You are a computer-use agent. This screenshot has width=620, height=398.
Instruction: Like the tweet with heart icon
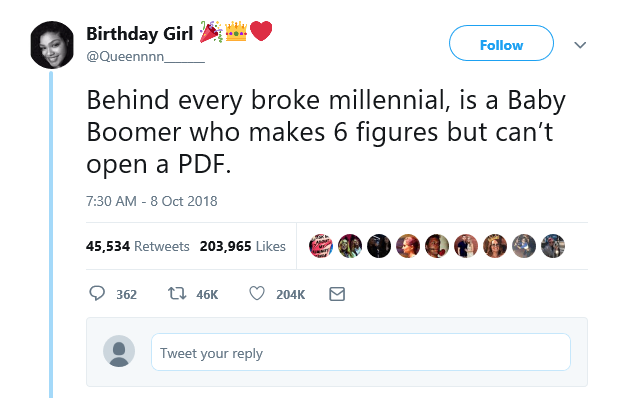pos(257,294)
